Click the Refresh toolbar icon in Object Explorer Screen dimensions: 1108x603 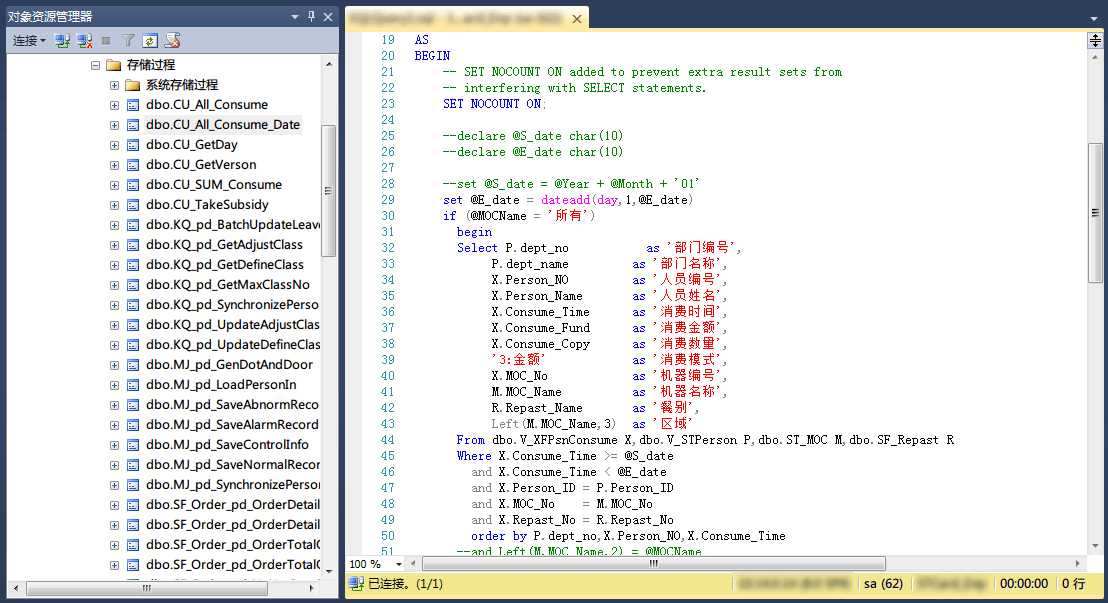[150, 41]
